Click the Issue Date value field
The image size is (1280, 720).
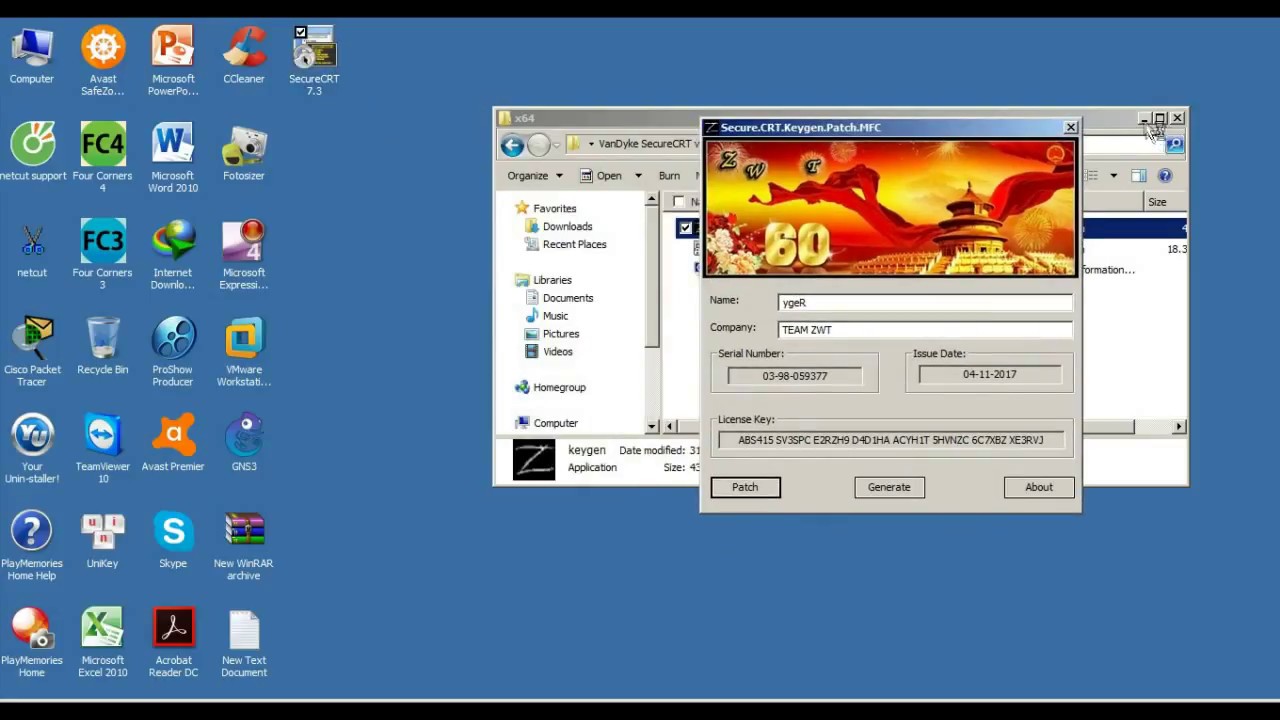point(990,374)
